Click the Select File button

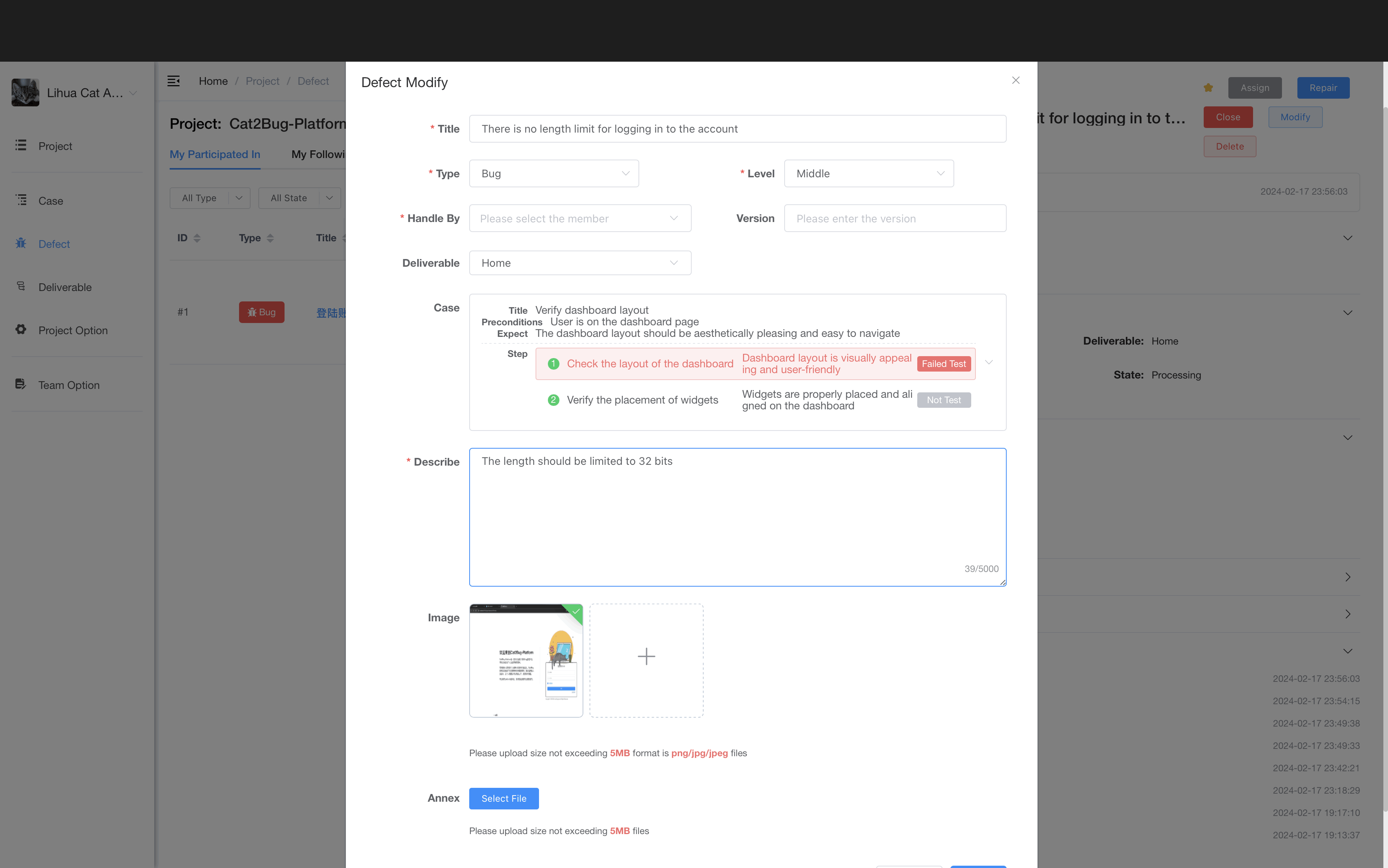(504, 799)
